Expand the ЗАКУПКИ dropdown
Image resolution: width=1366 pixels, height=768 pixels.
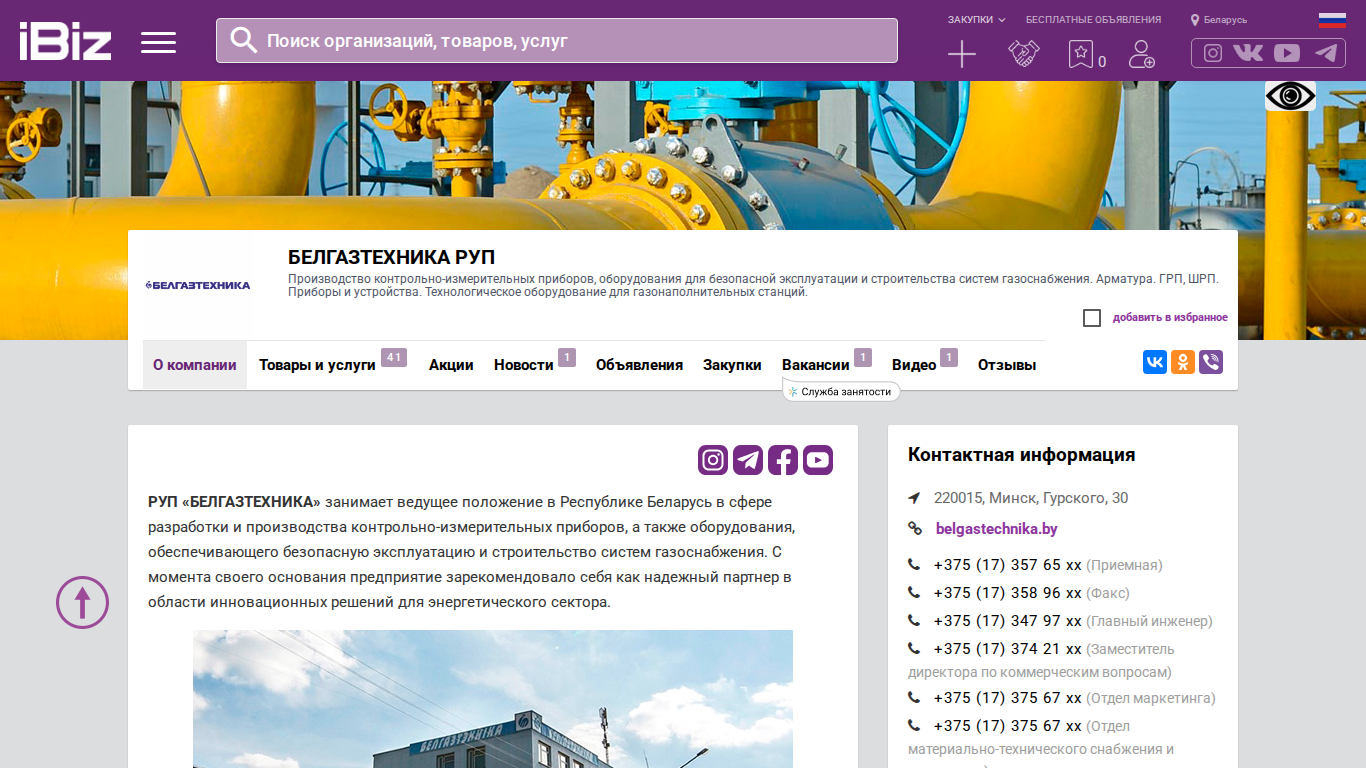coord(976,20)
